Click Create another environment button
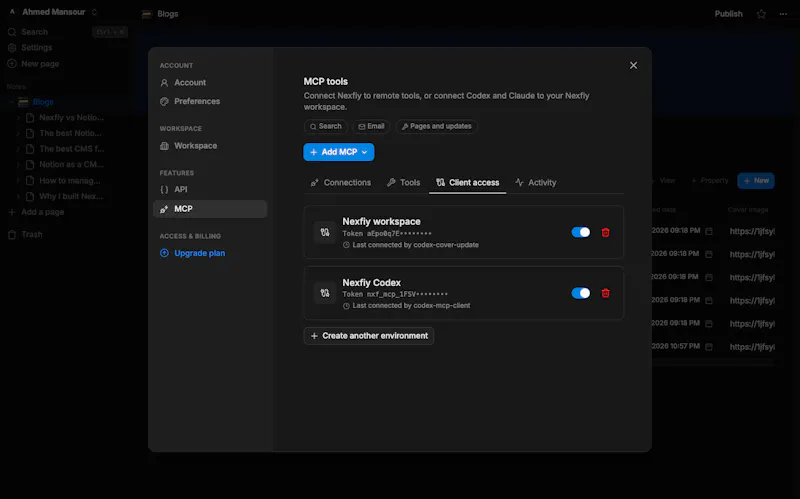800x499 pixels. (369, 336)
